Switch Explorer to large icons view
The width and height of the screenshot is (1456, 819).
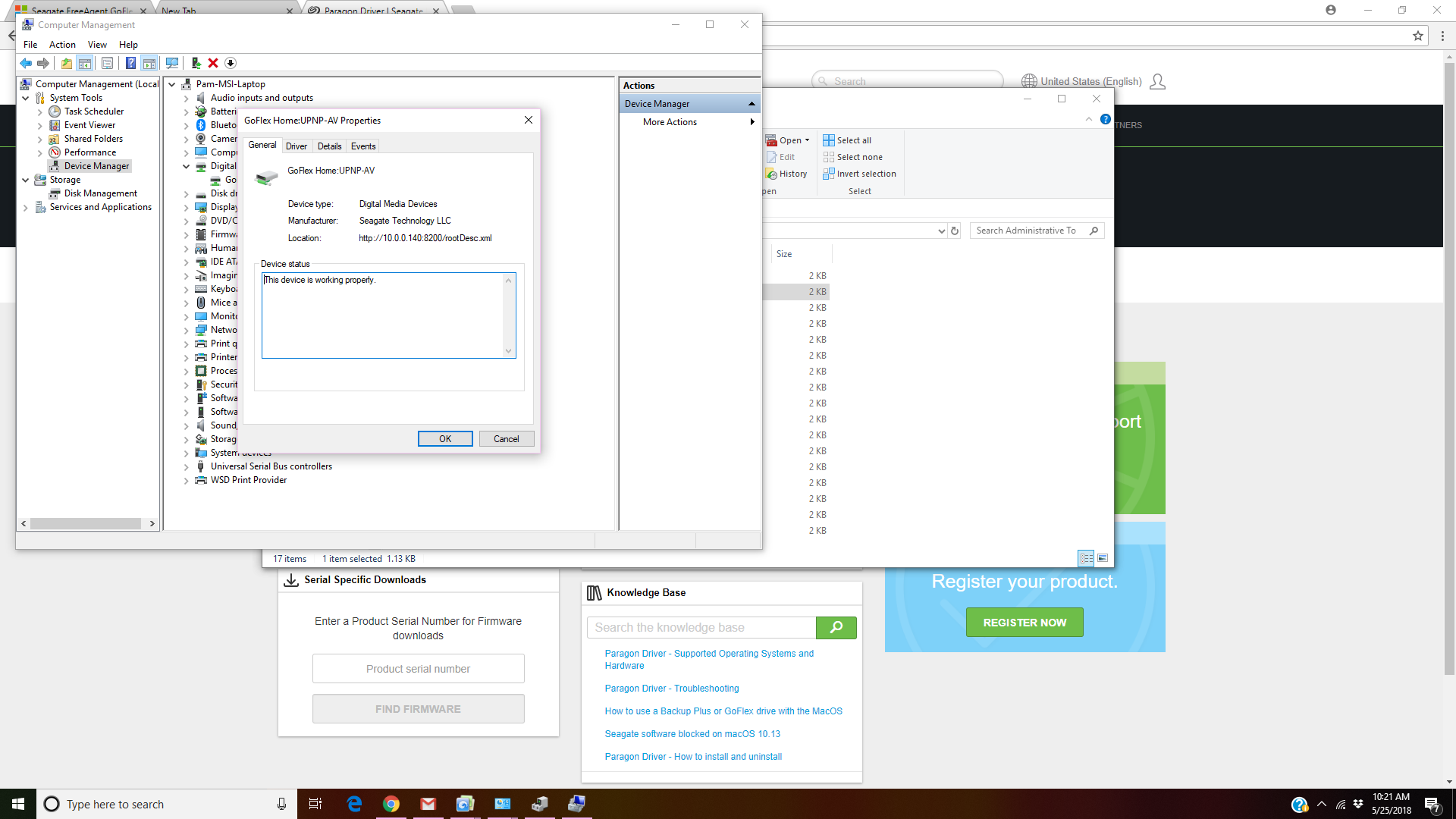[1103, 558]
